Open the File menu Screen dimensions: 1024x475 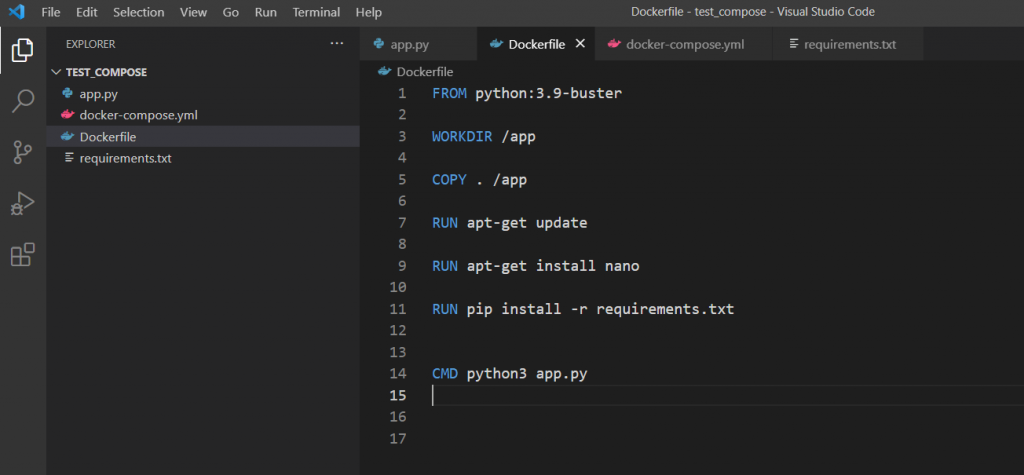coord(51,12)
